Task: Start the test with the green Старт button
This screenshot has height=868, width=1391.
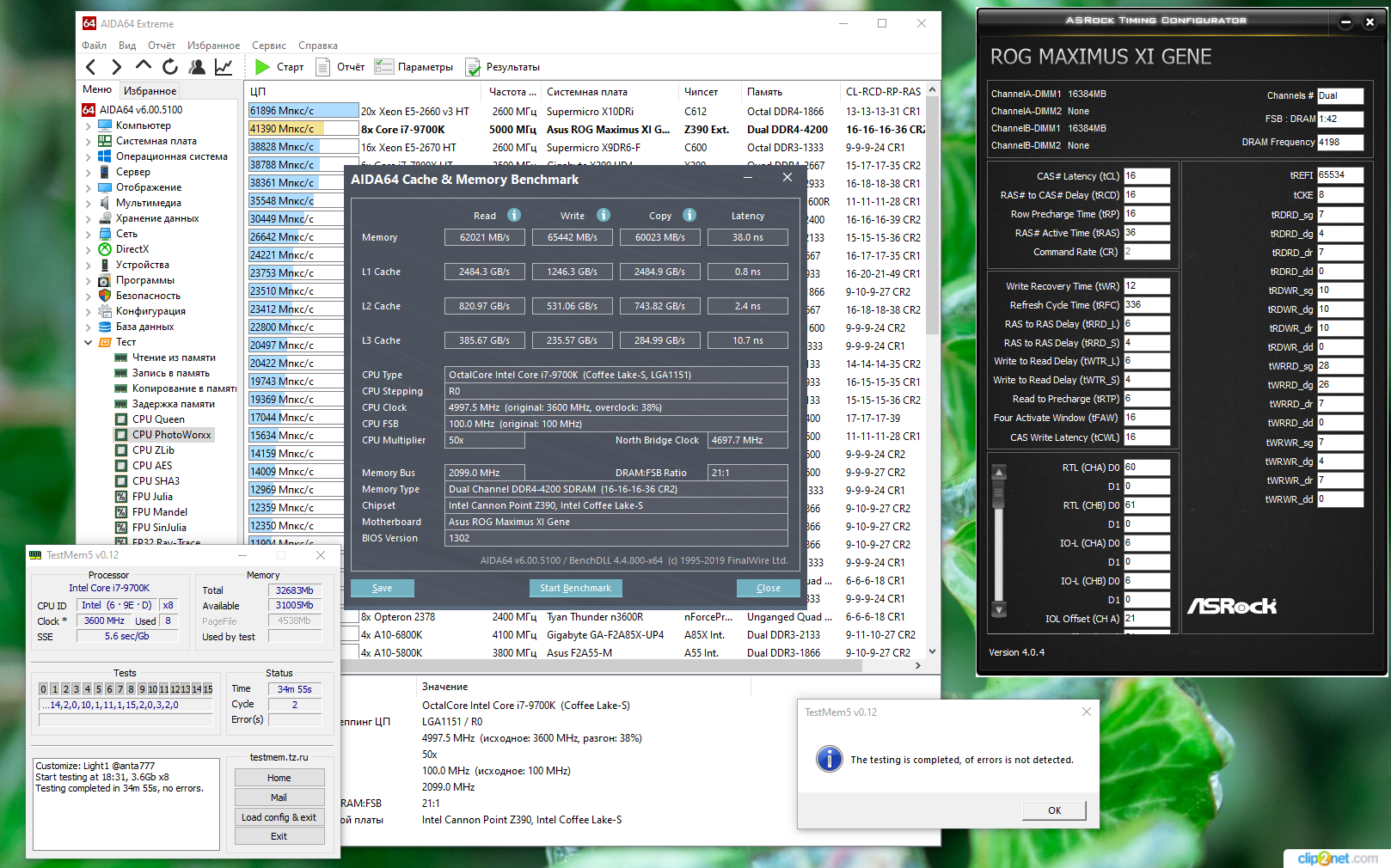Action: (x=279, y=67)
